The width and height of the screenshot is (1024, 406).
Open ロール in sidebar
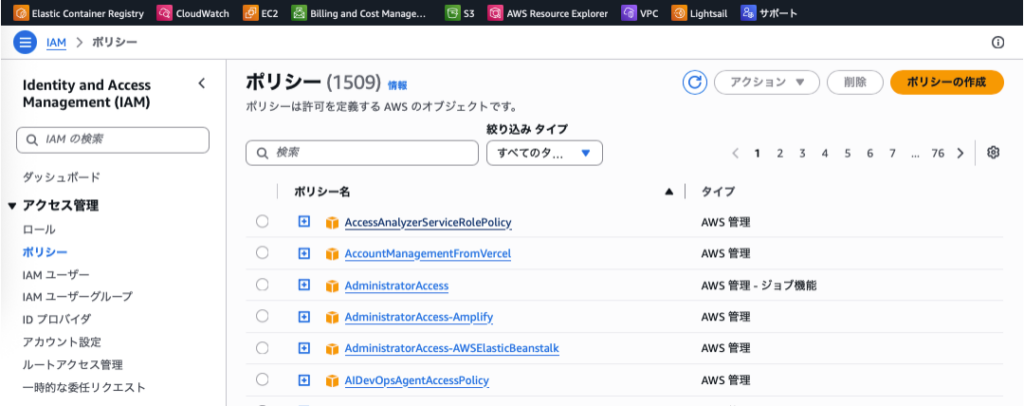(x=39, y=230)
